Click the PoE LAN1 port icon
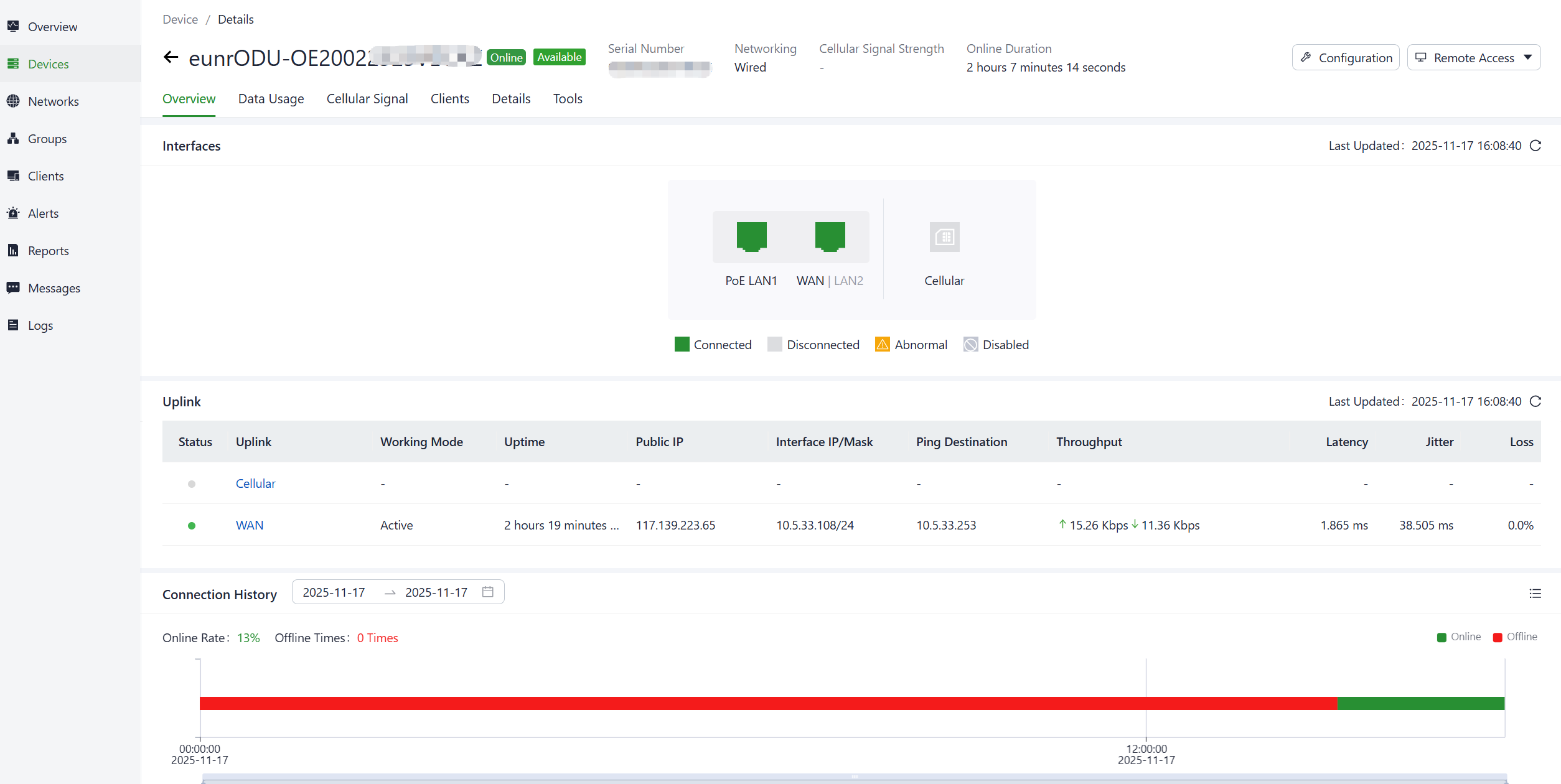Image resolution: width=1561 pixels, height=784 pixels. click(x=751, y=236)
